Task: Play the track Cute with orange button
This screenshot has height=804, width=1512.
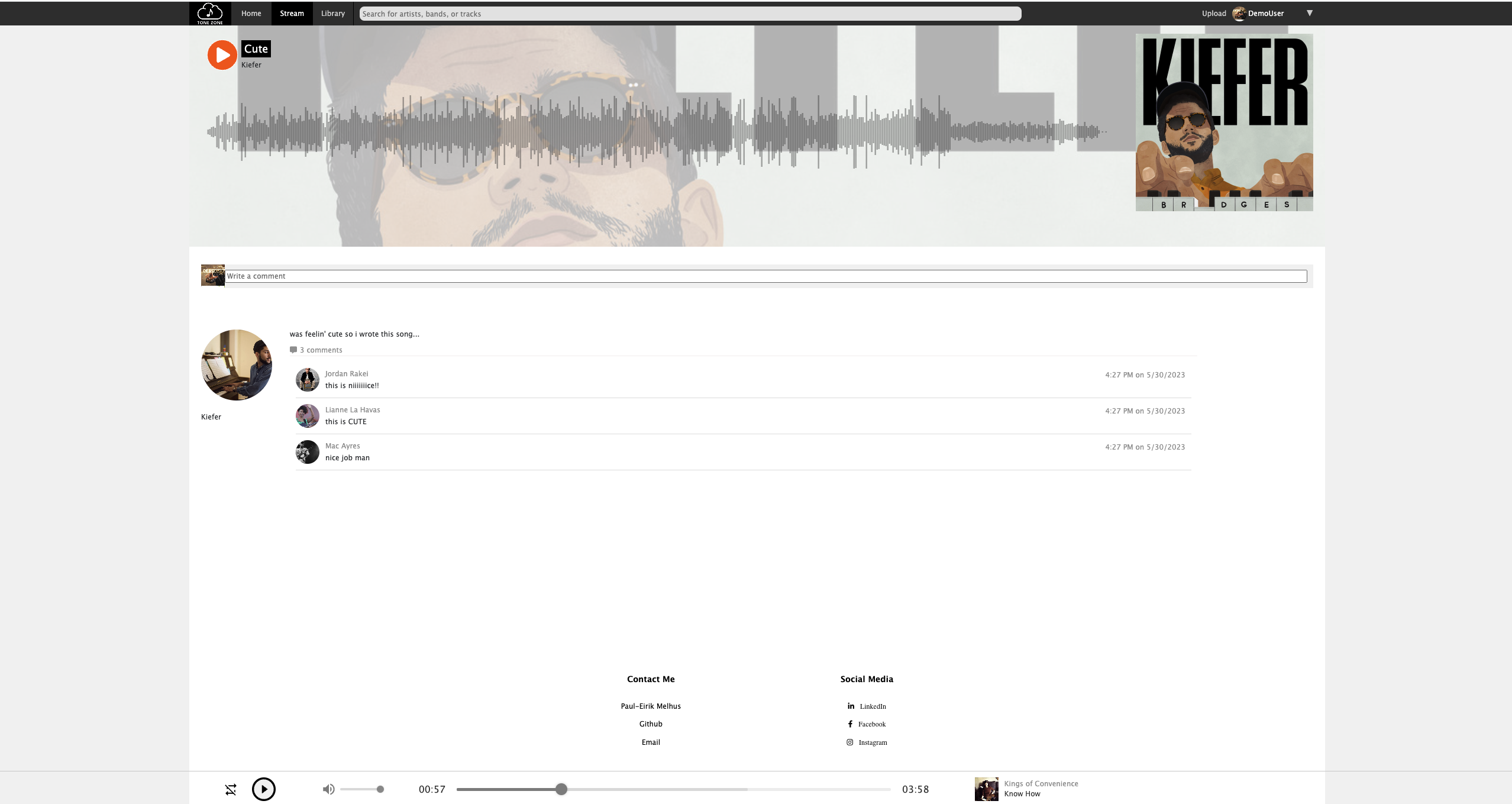Action: [x=222, y=55]
